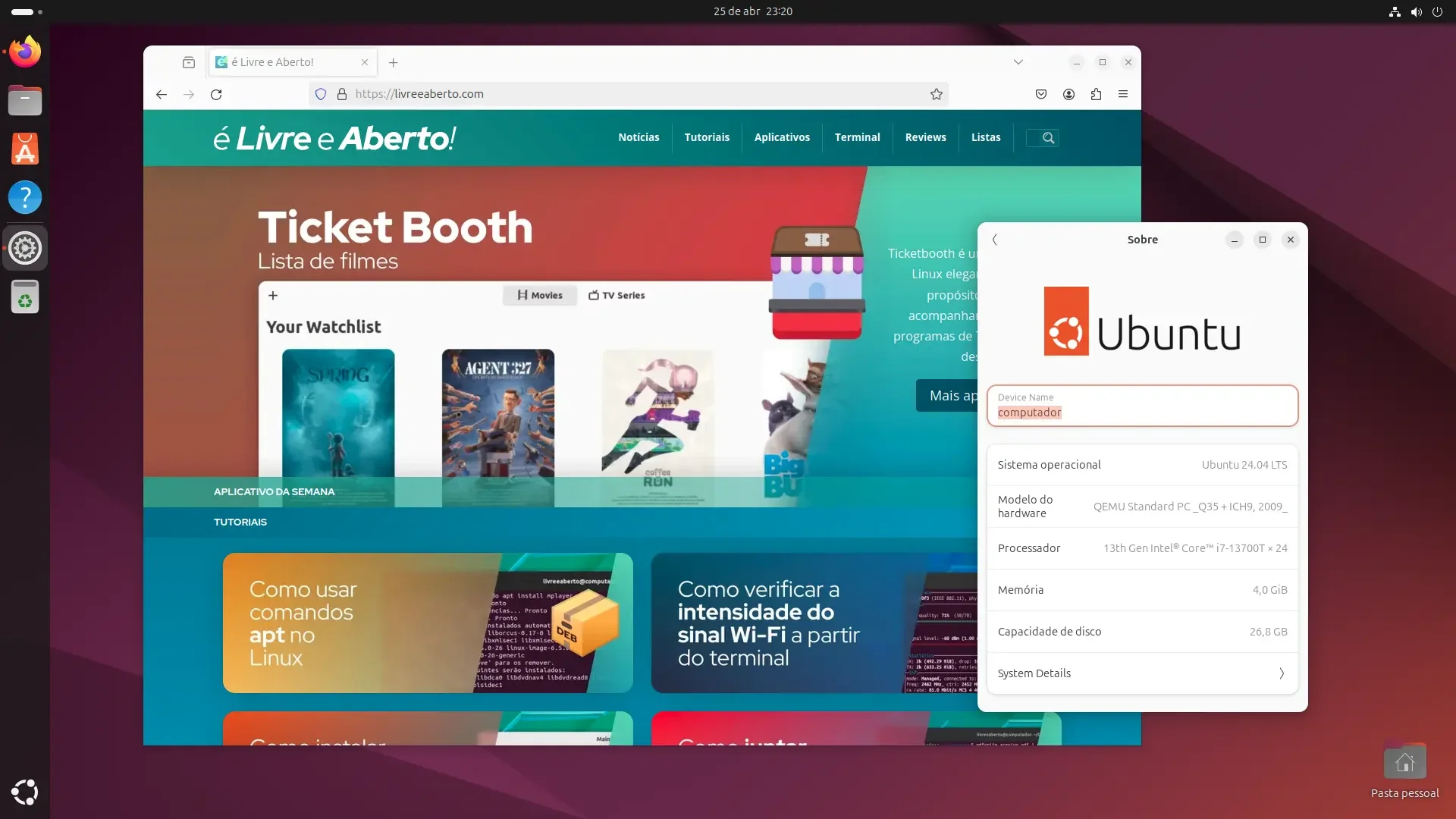Open the Trash icon in the dock
Screen dimensions: 1456x819
25,297
